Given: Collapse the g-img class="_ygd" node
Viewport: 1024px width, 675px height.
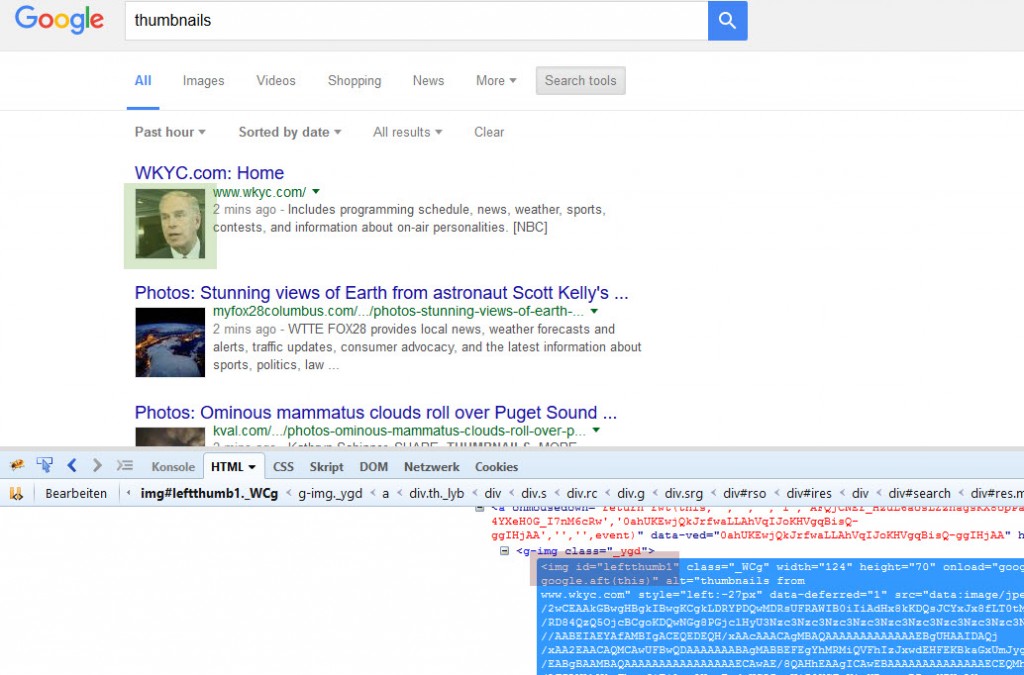Looking at the screenshot, I should click(504, 551).
